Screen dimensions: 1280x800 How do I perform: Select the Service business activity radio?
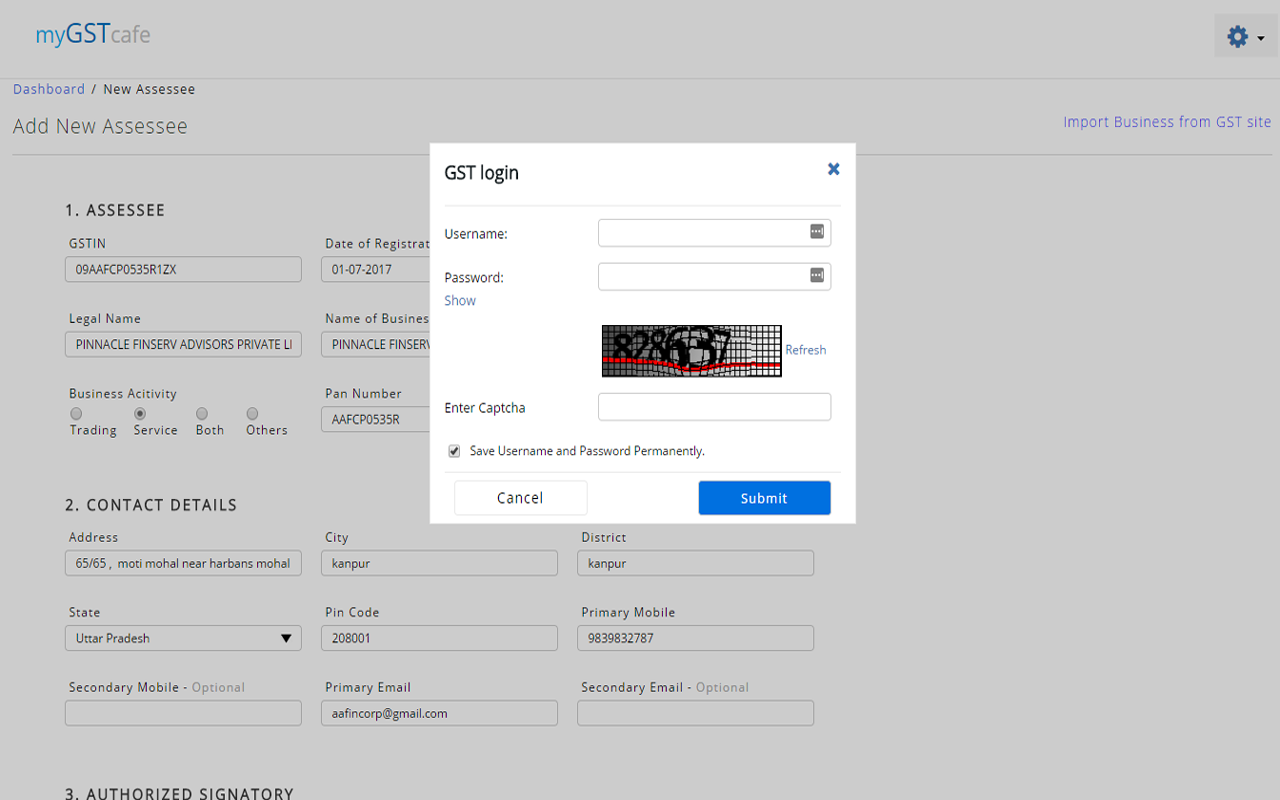coord(140,414)
